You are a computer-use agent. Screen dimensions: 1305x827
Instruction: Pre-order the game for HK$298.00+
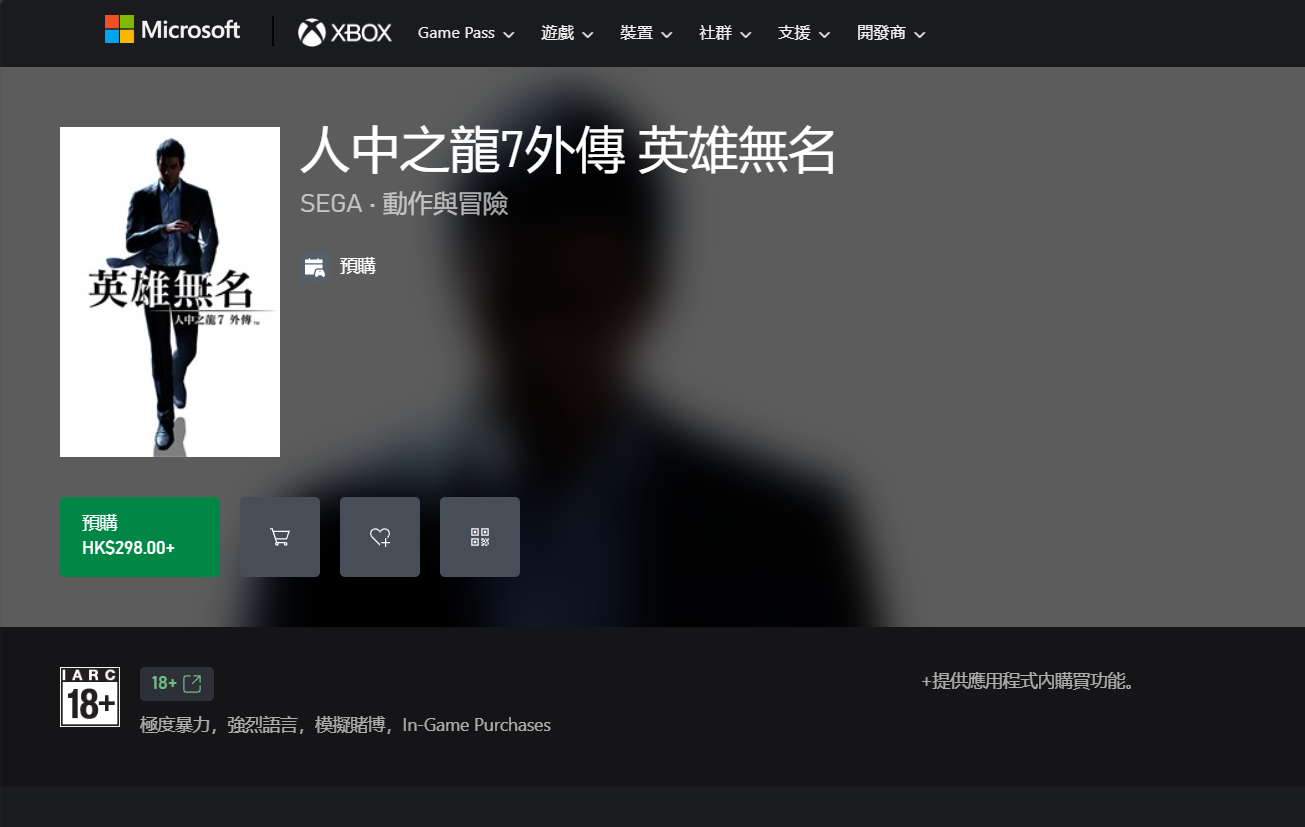point(140,537)
